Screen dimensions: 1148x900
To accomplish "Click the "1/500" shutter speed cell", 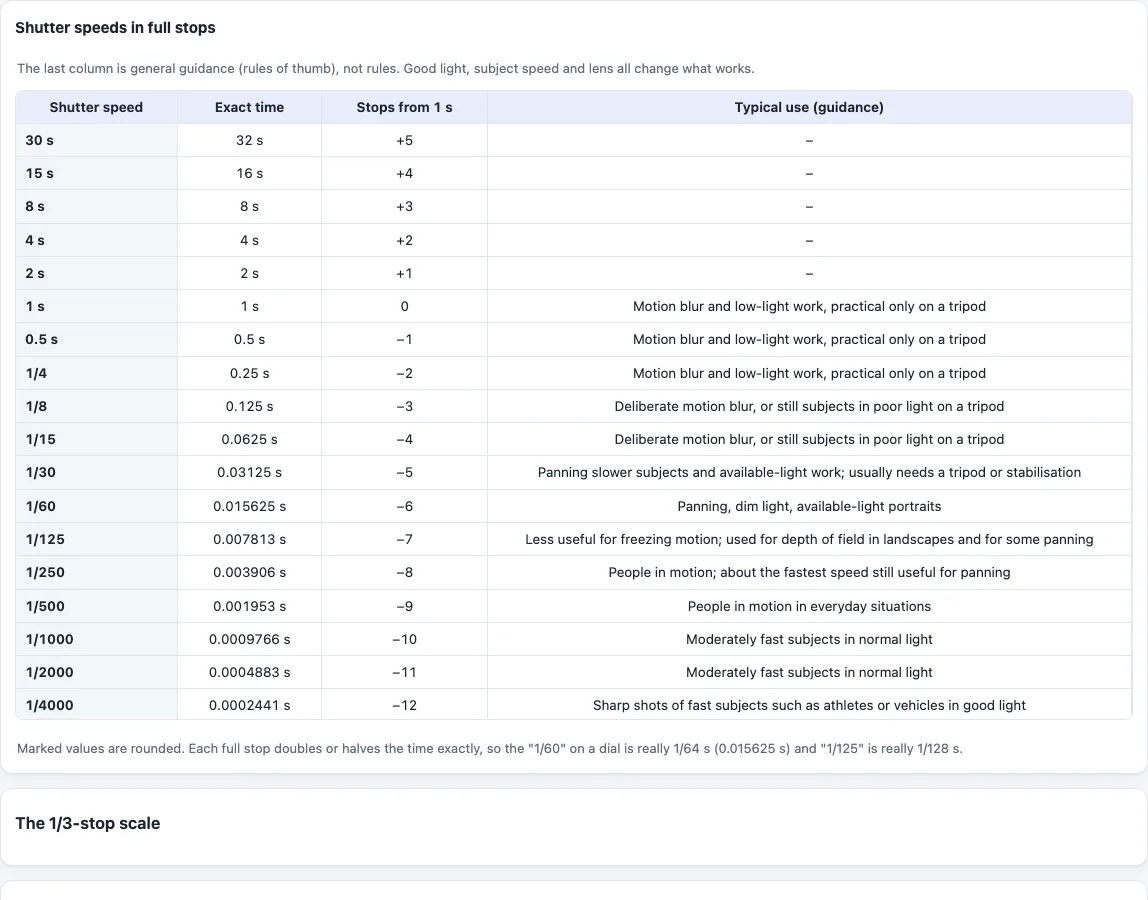I will [96, 606].
